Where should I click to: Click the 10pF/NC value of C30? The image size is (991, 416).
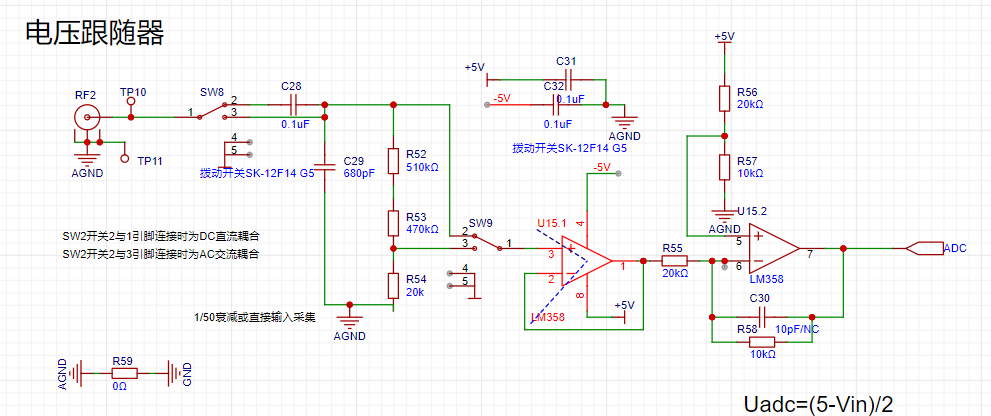tap(796, 329)
